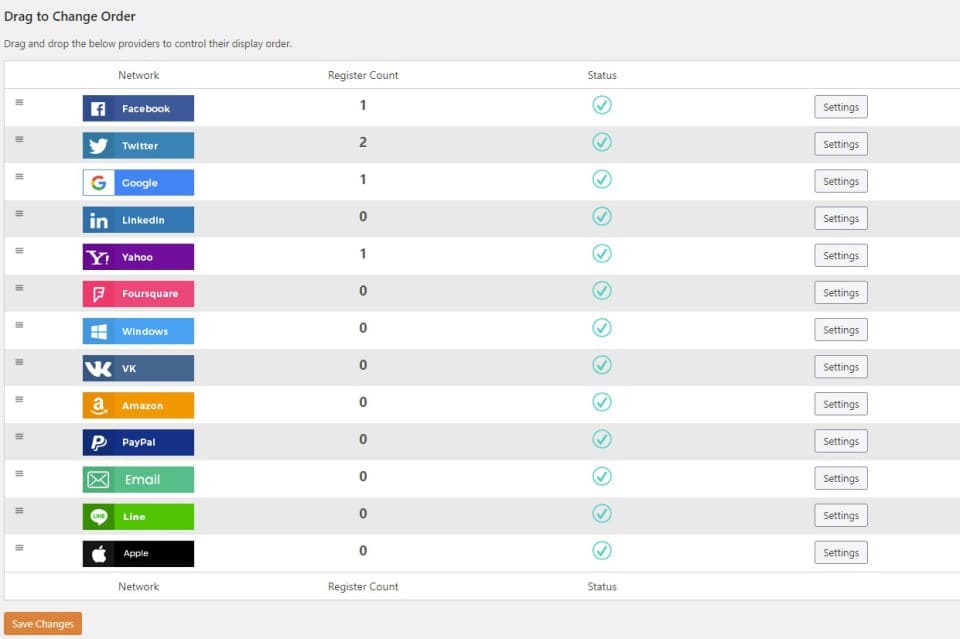The width and height of the screenshot is (960, 639).
Task: Click the bottom Status footer label
Action: 602,586
